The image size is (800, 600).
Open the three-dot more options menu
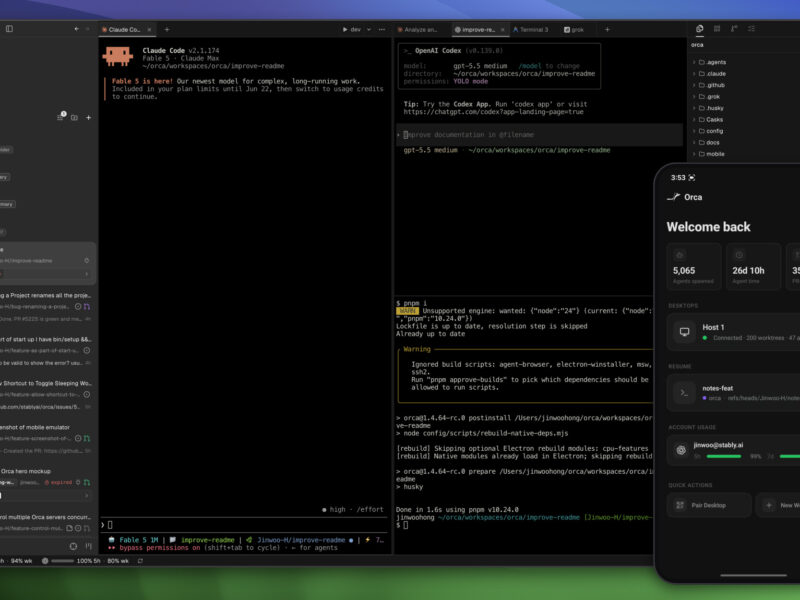tap(382, 30)
